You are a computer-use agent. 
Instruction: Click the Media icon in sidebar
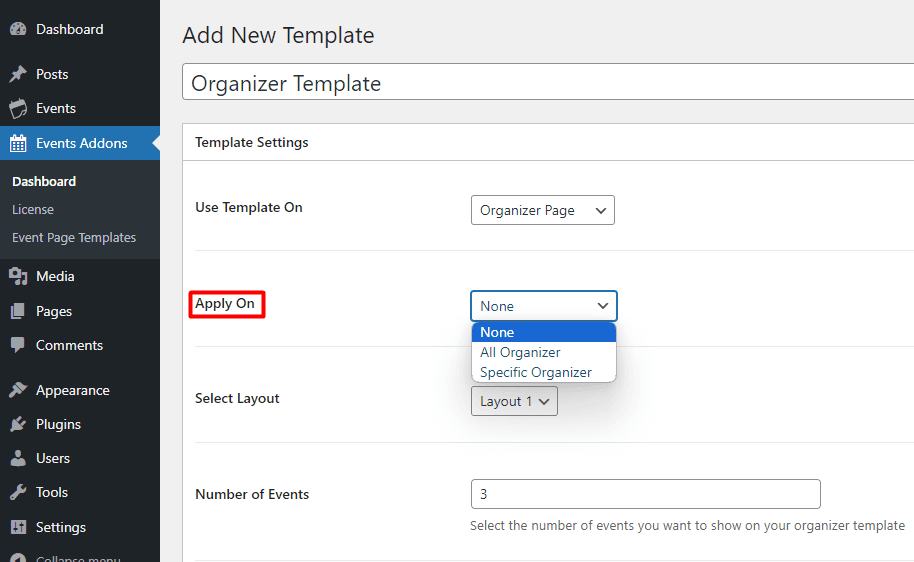tap(18, 277)
